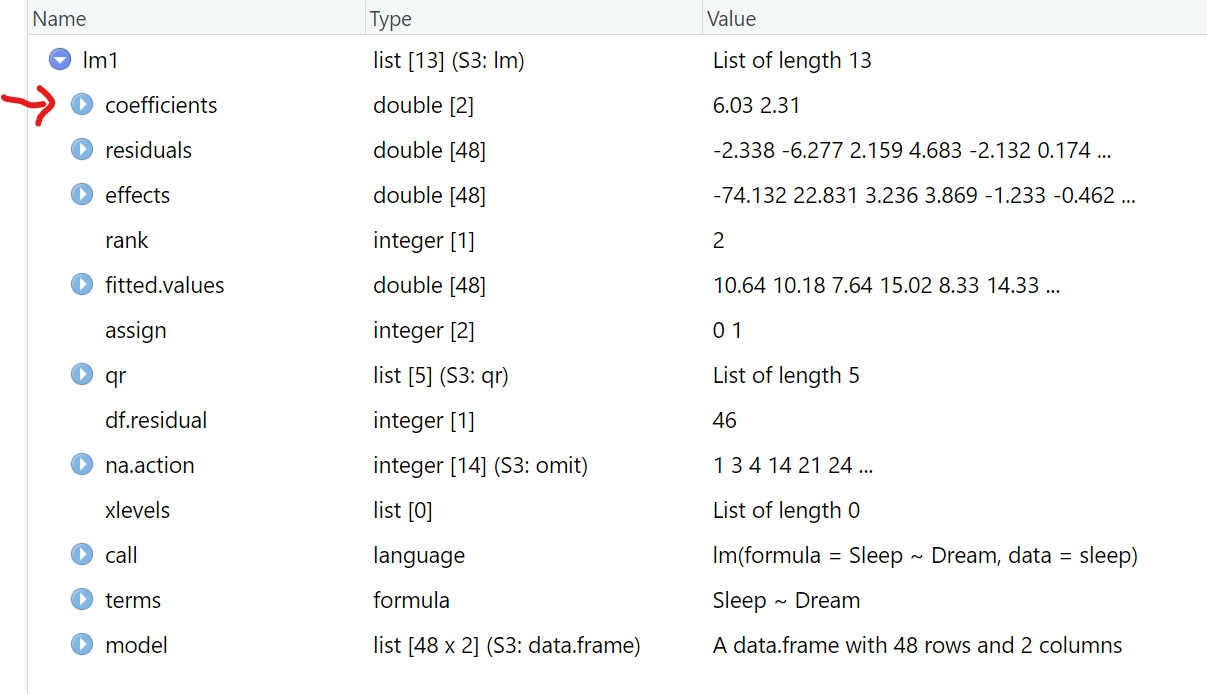Viewport: 1207px width, 694px height.
Task: Expand the terms formula arrow
Action: tap(82, 600)
